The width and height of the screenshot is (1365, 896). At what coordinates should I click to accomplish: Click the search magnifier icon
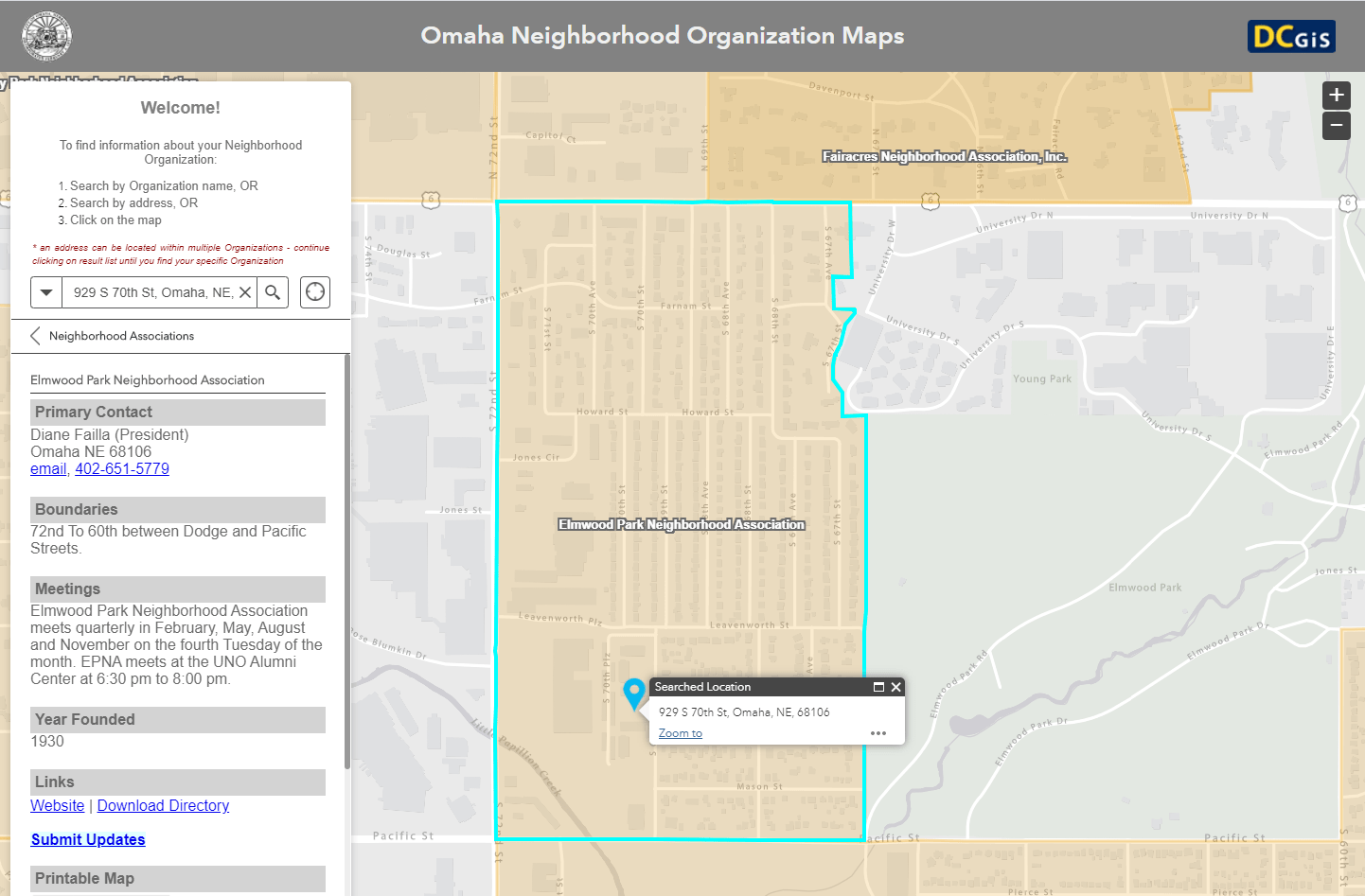pos(273,291)
